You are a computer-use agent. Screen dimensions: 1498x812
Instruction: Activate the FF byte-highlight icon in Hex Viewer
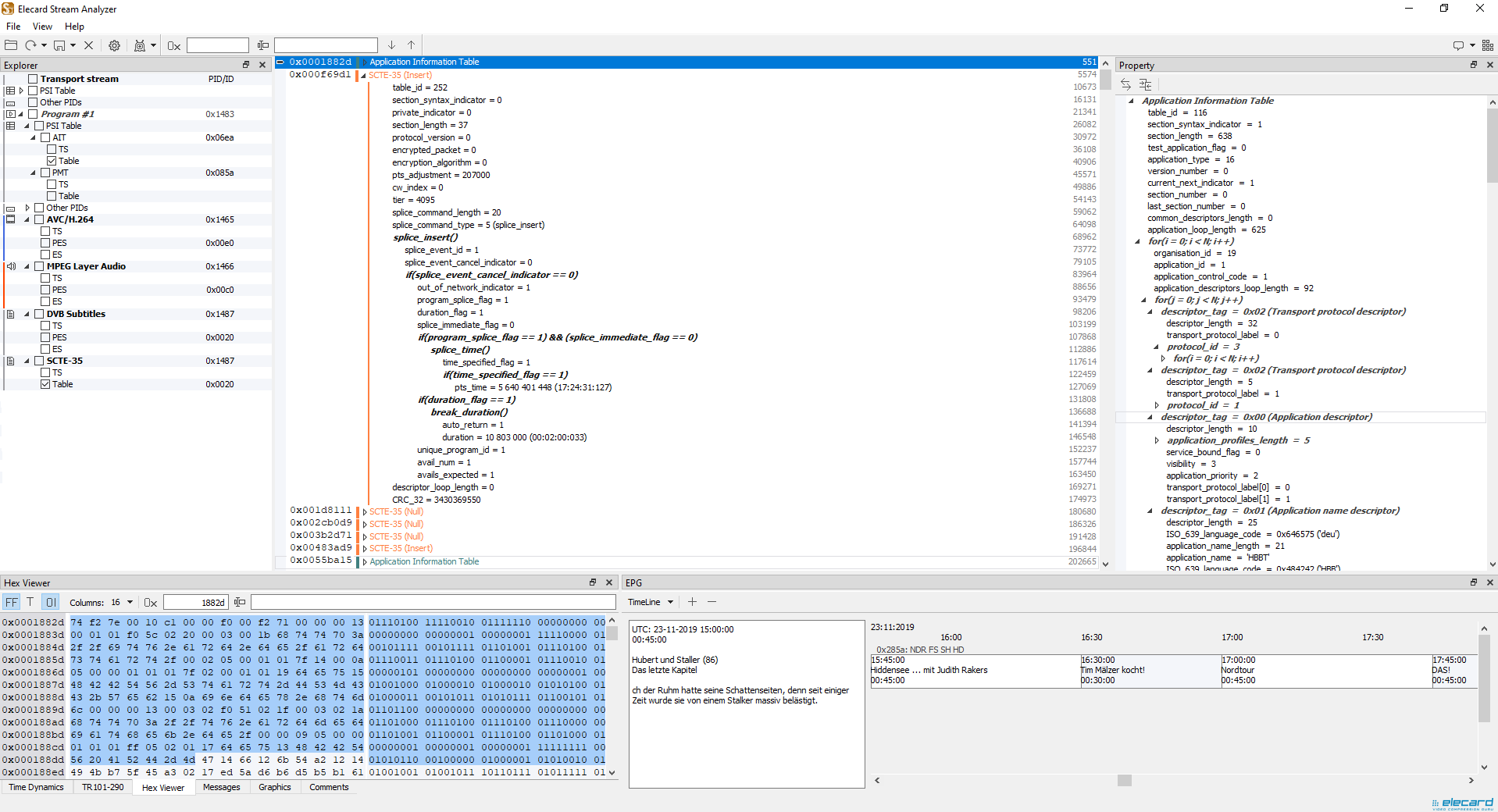click(x=11, y=602)
